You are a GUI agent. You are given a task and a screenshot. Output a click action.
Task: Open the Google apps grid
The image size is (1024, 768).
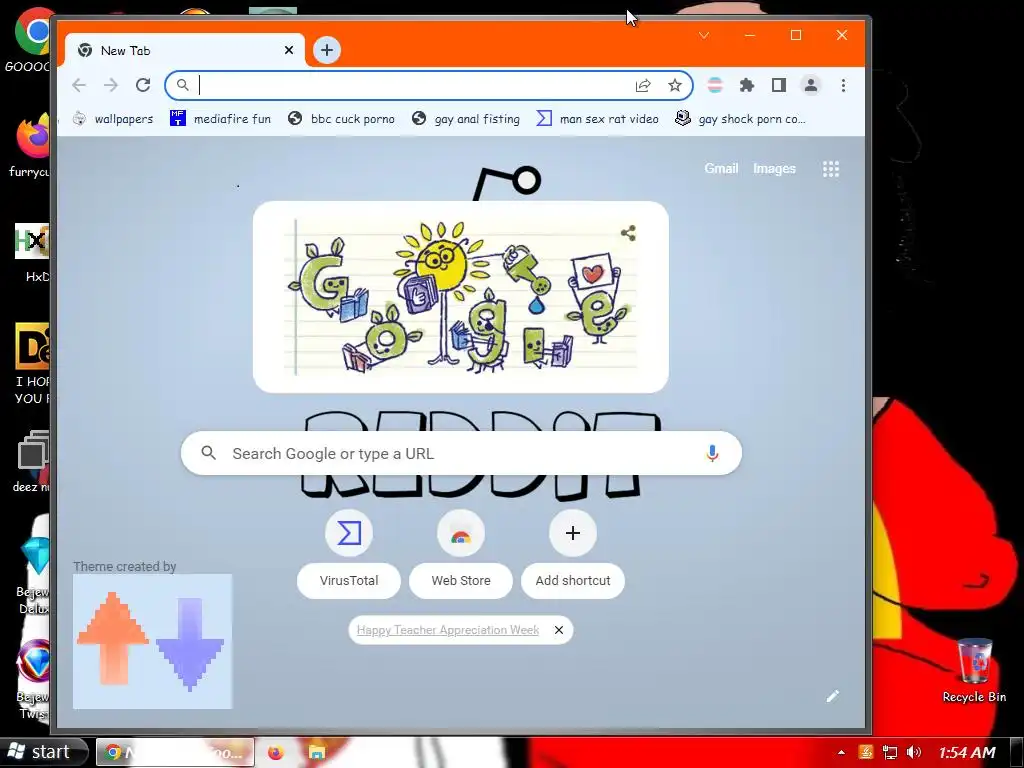pos(831,169)
